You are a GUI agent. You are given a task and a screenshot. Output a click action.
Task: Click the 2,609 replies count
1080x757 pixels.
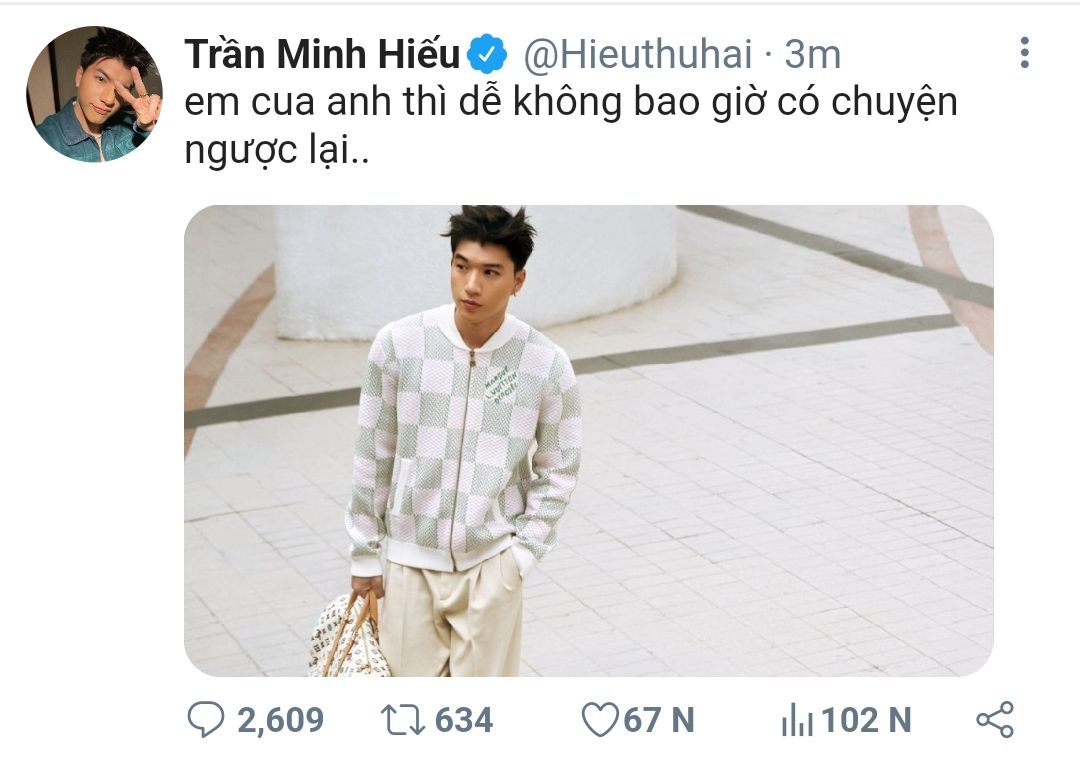click(x=280, y=720)
